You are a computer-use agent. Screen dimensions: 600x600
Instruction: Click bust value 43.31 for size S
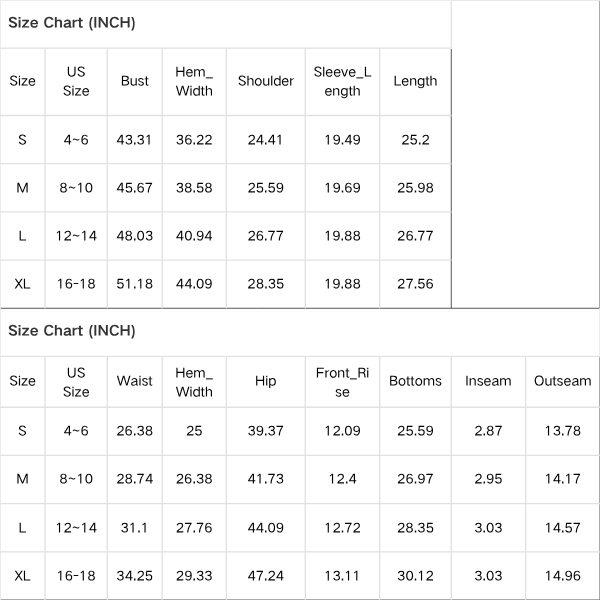[x=134, y=140]
